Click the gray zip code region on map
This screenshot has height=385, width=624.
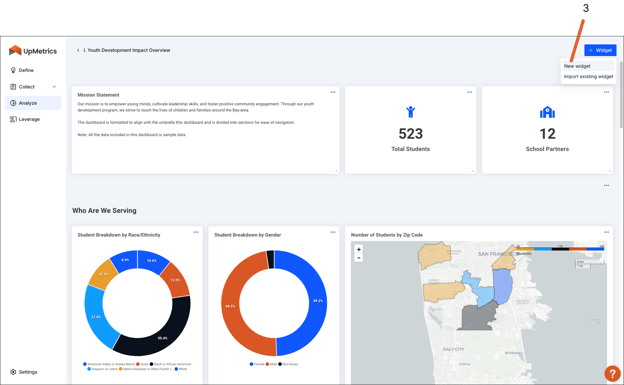click(x=478, y=317)
